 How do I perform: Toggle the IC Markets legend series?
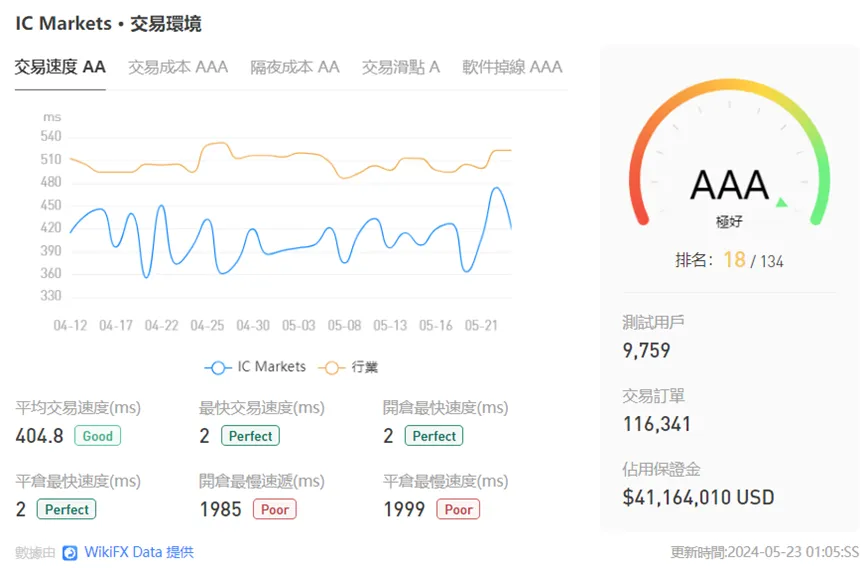(255, 367)
